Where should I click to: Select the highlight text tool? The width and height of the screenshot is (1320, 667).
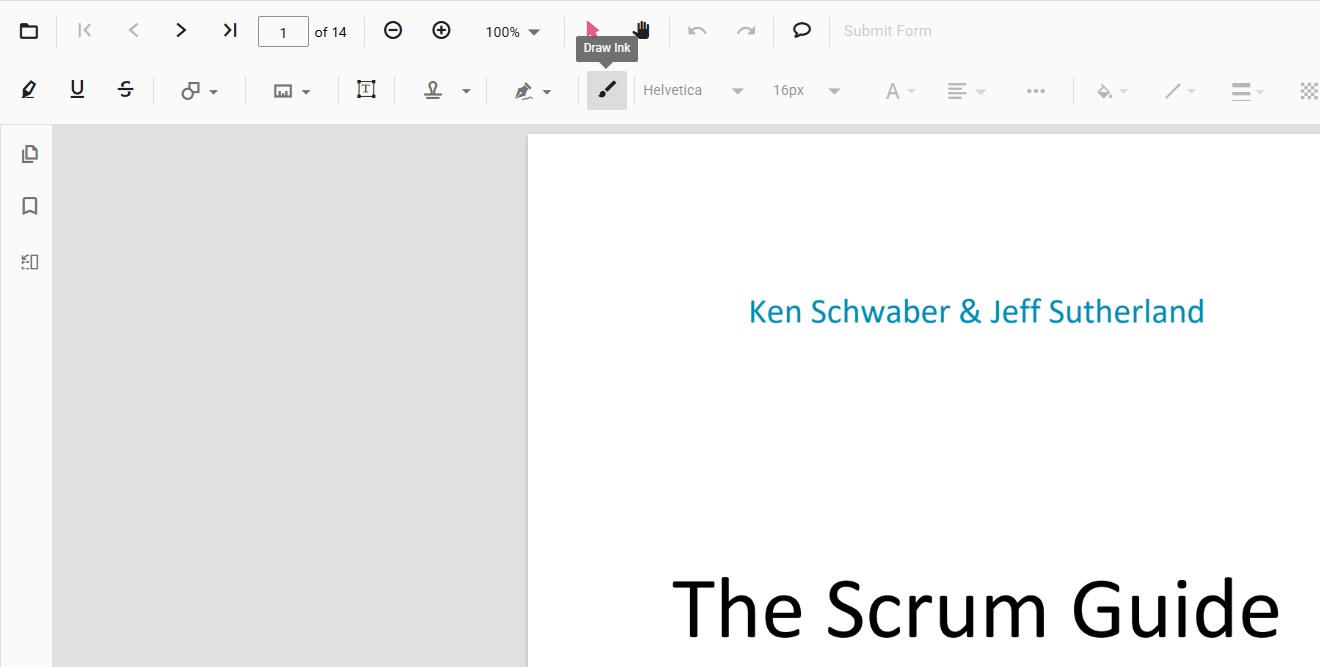click(29, 90)
